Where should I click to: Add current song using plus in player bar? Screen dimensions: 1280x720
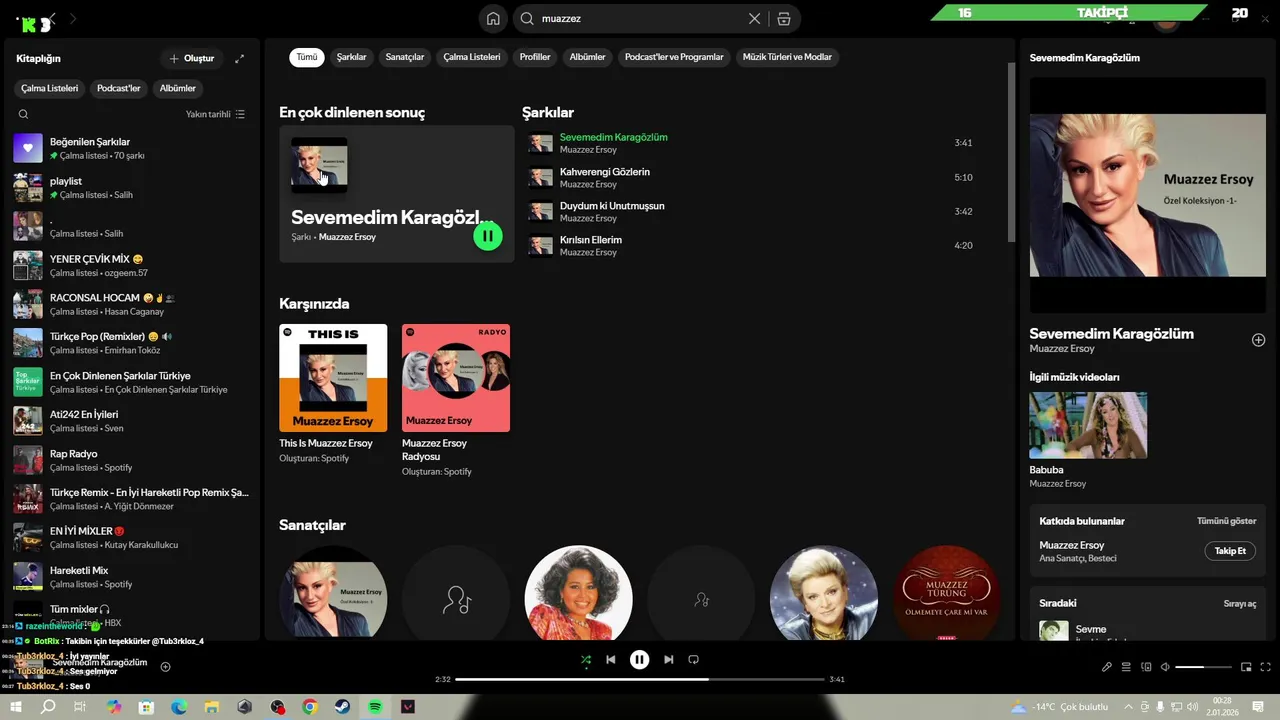point(166,667)
